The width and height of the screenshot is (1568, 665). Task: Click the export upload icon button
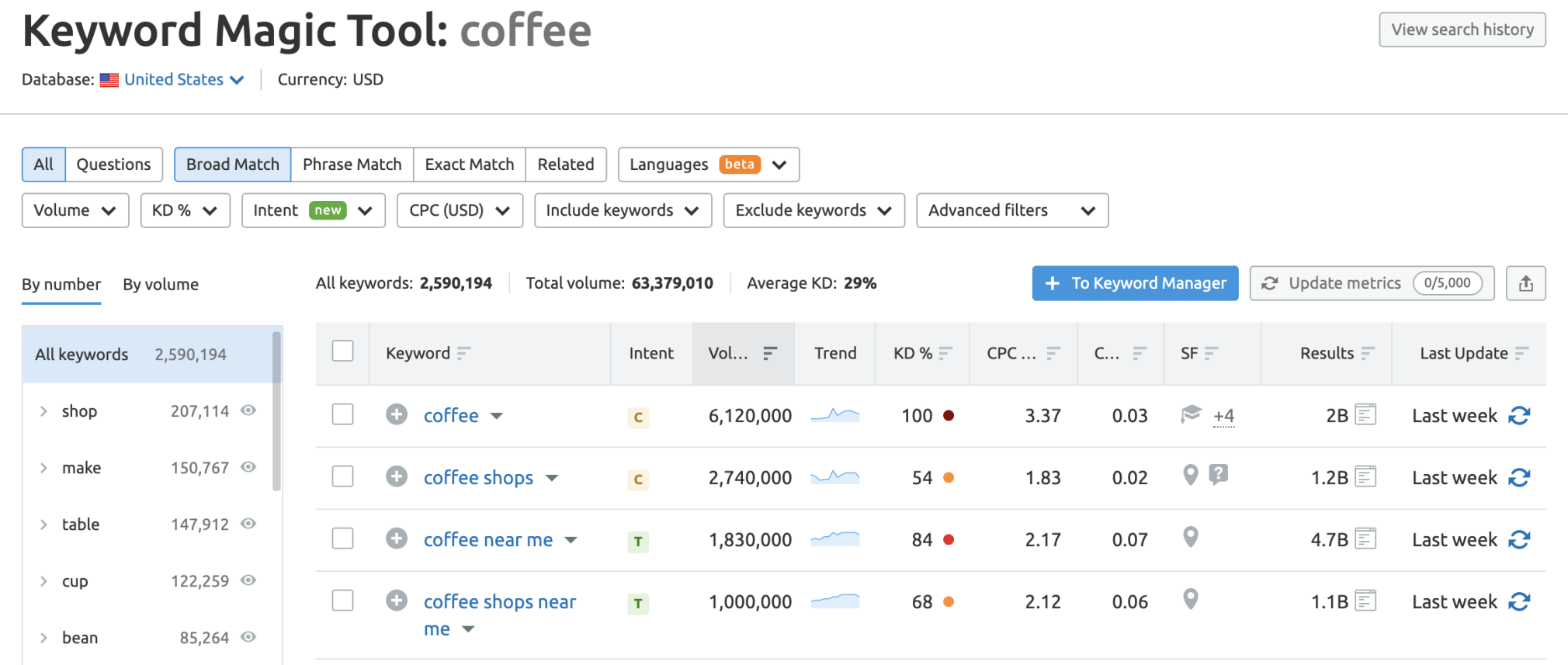1526,283
